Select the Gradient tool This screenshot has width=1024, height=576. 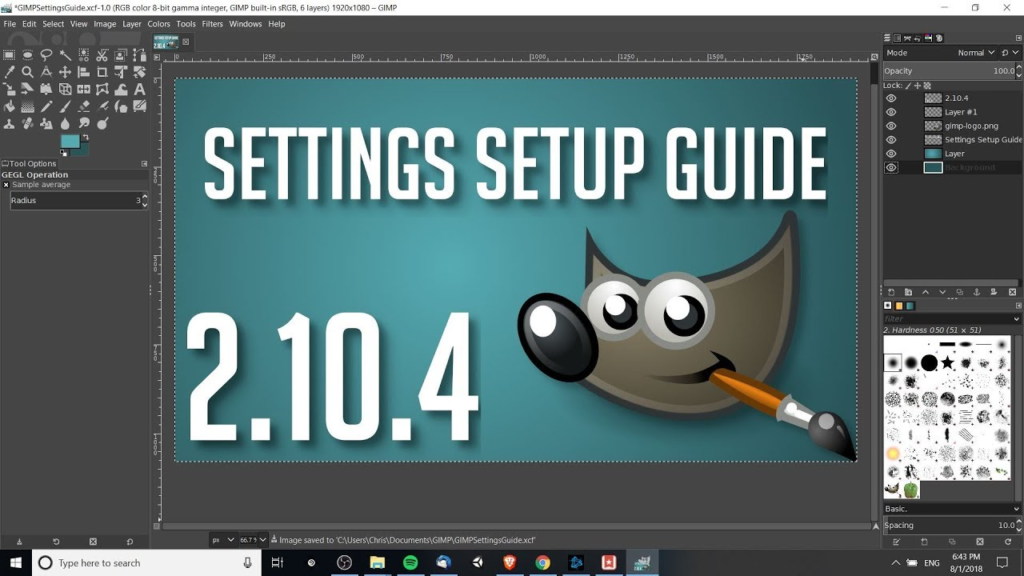[27, 106]
